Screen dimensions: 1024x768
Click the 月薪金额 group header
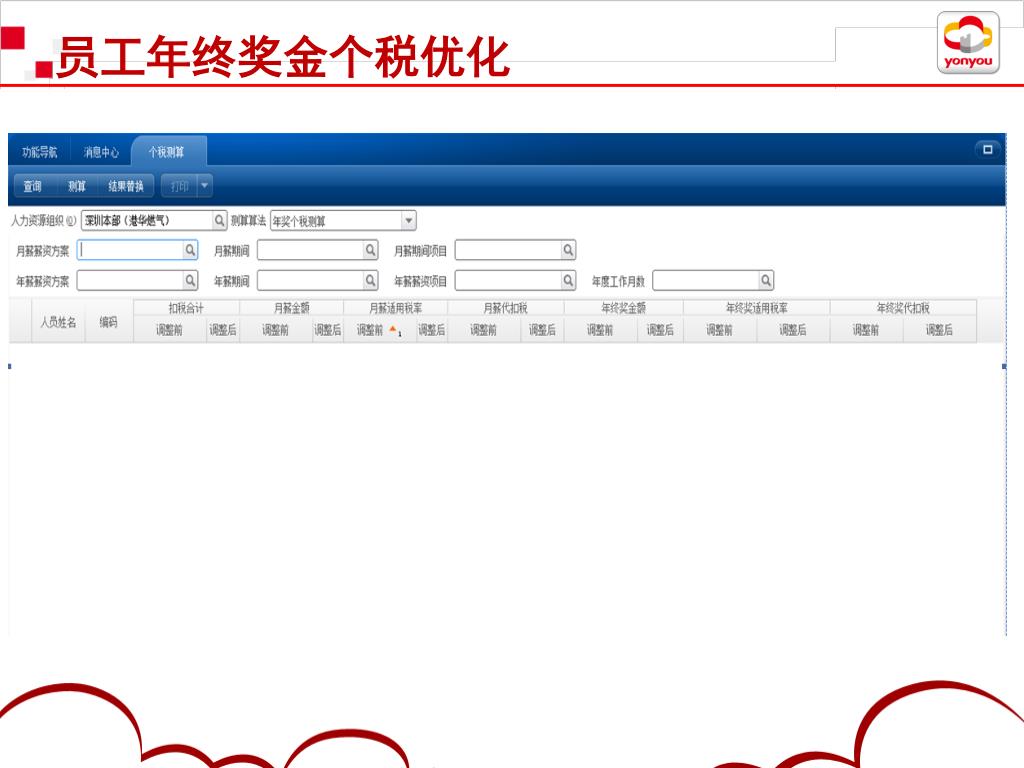click(x=291, y=308)
